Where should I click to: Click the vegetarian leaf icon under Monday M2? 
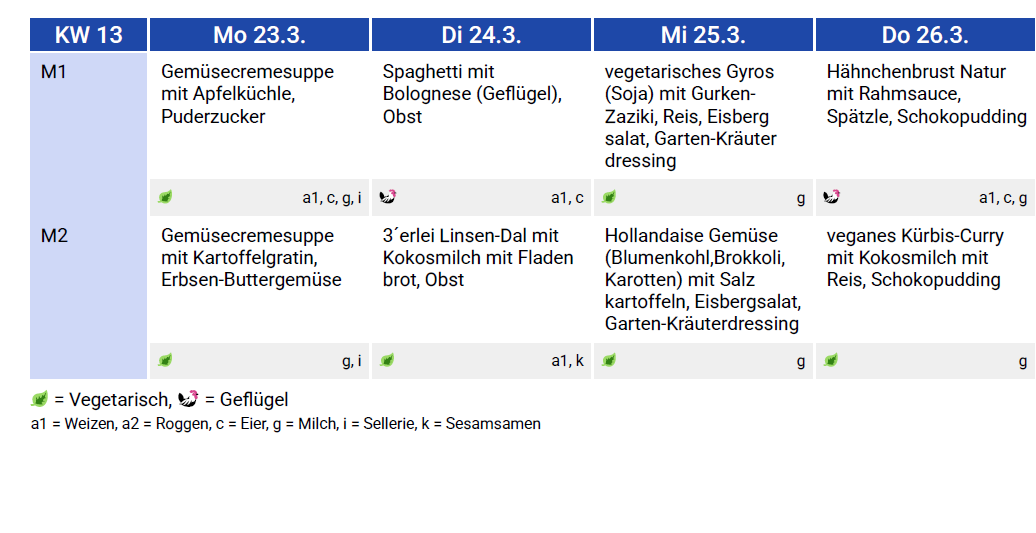pyautogui.click(x=165, y=360)
